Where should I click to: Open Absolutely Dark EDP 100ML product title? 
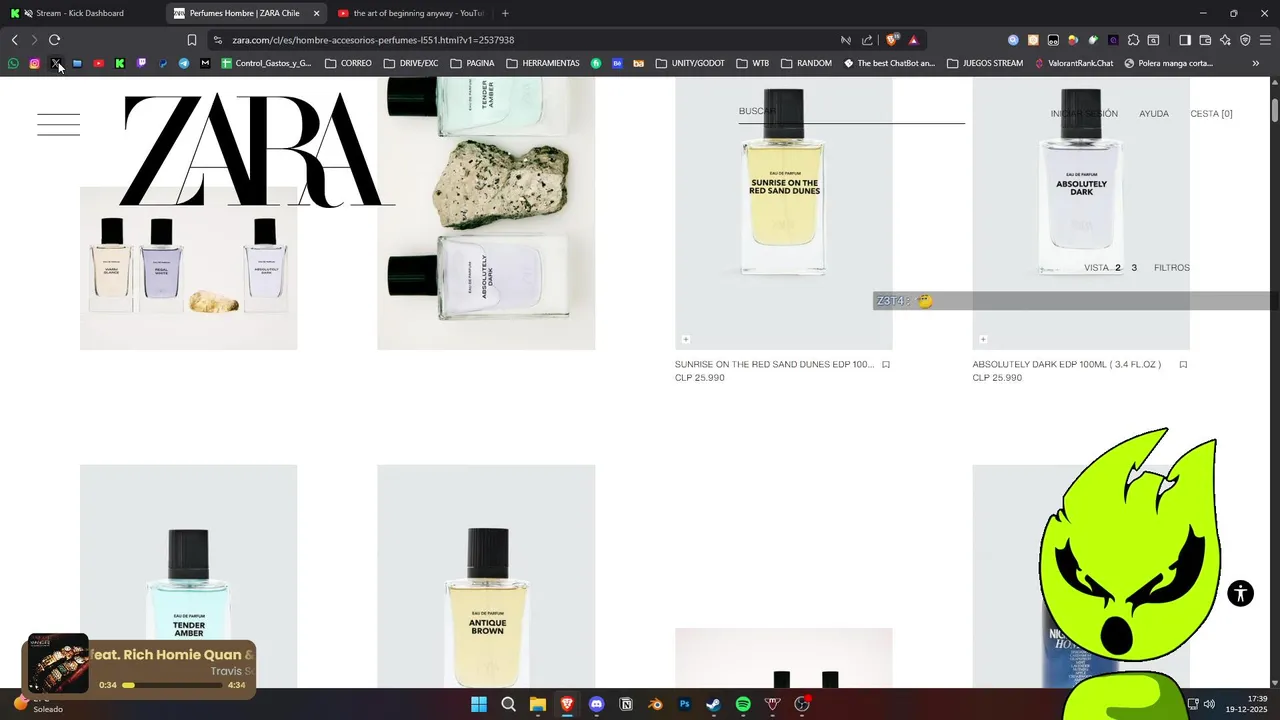[1067, 365]
